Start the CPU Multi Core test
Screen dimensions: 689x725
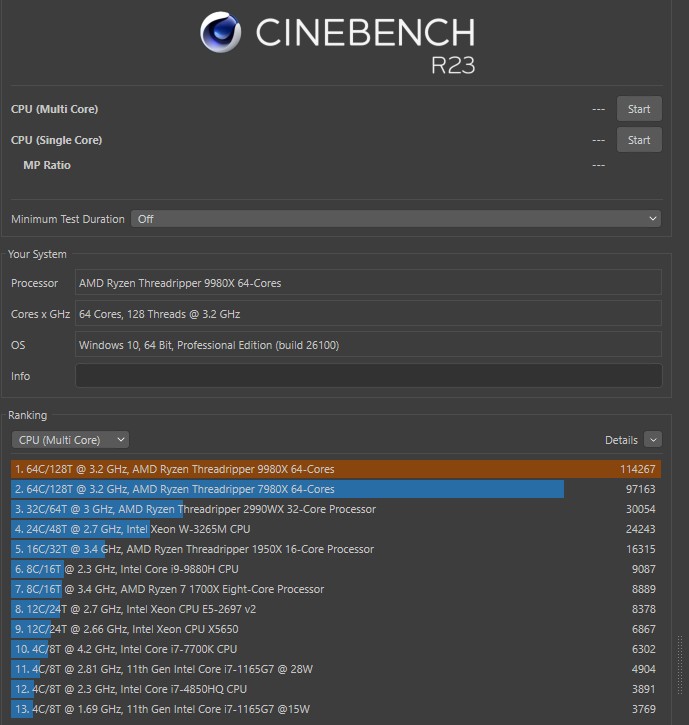[x=639, y=109]
